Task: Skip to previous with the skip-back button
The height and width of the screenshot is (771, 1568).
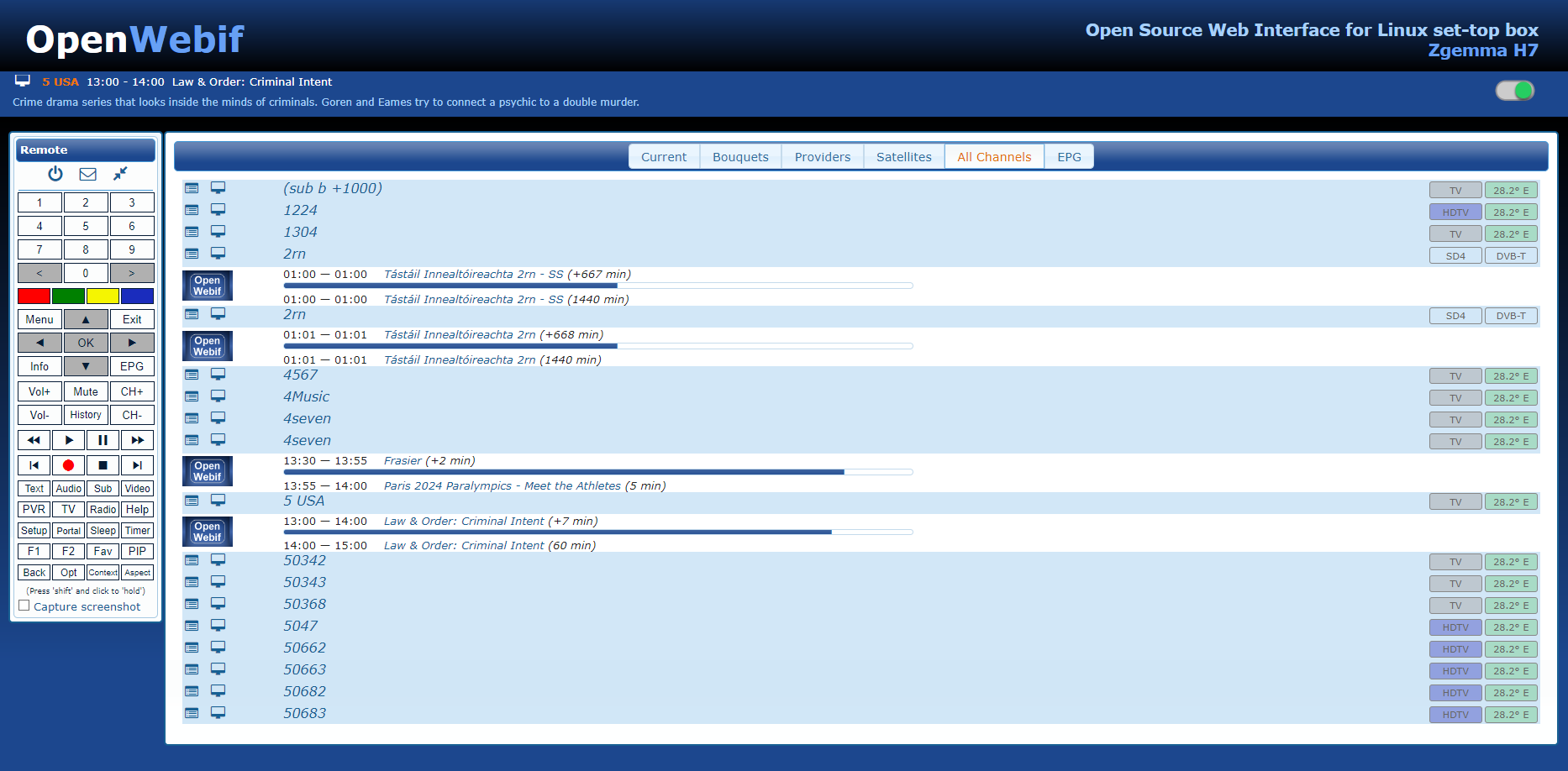Action: 34,465
